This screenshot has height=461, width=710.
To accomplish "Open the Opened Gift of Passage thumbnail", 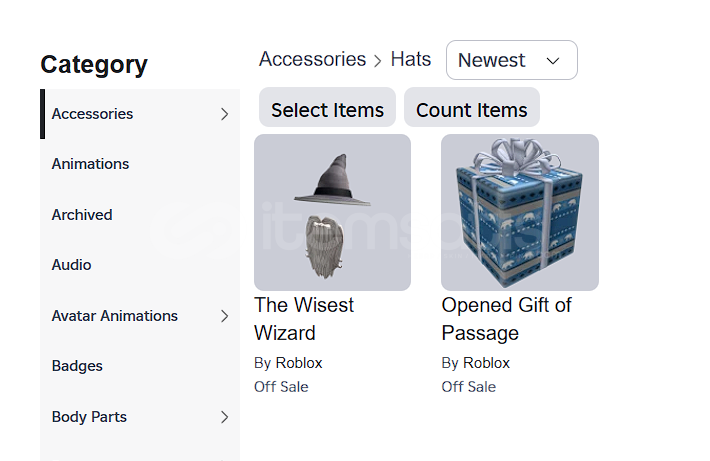I will point(519,212).
